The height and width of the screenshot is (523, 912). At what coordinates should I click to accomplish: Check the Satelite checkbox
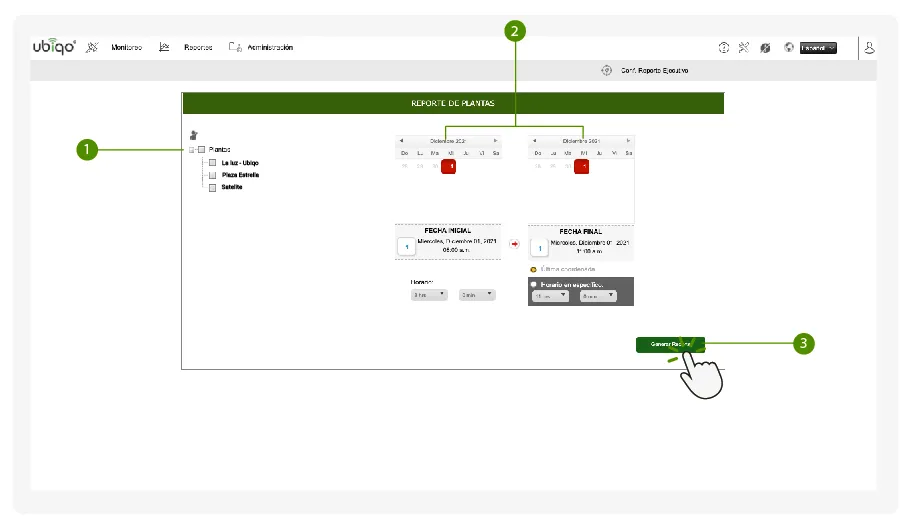click(212, 187)
